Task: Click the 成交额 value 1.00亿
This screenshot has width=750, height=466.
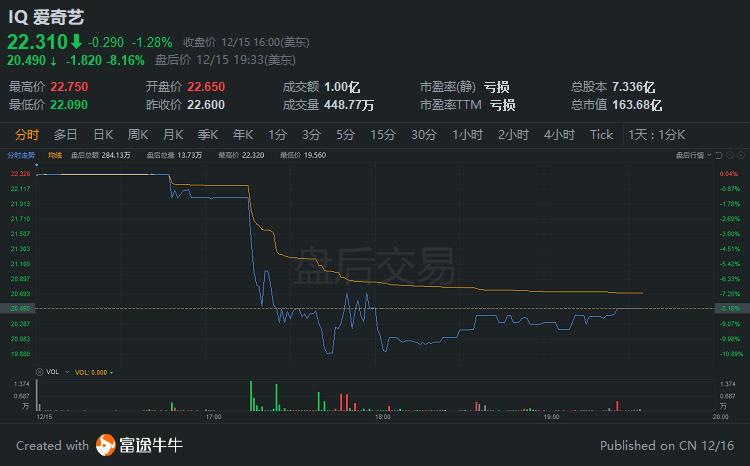Action: (x=342, y=87)
